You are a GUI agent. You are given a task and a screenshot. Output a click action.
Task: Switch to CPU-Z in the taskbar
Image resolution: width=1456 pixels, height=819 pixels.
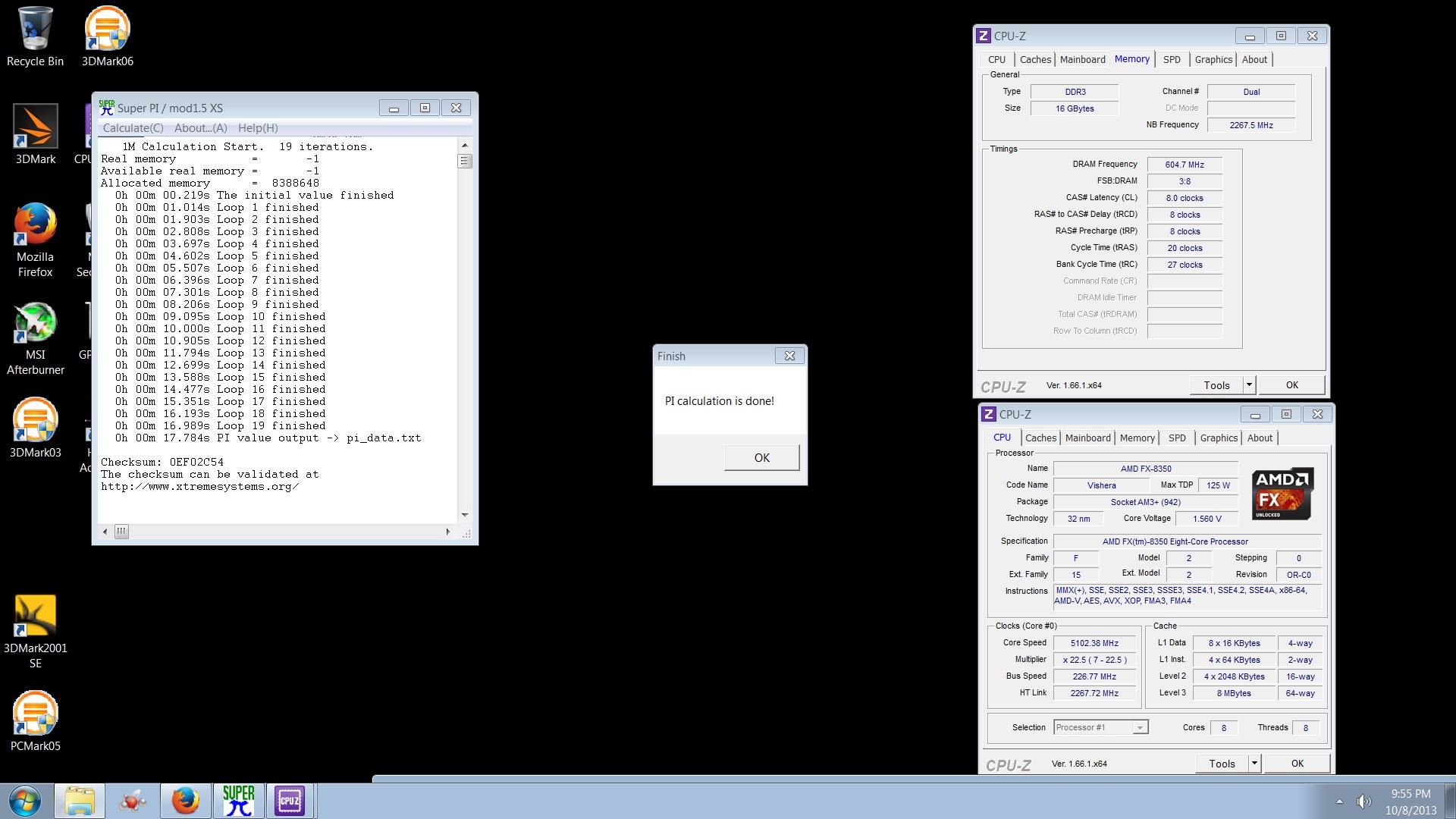coord(290,801)
